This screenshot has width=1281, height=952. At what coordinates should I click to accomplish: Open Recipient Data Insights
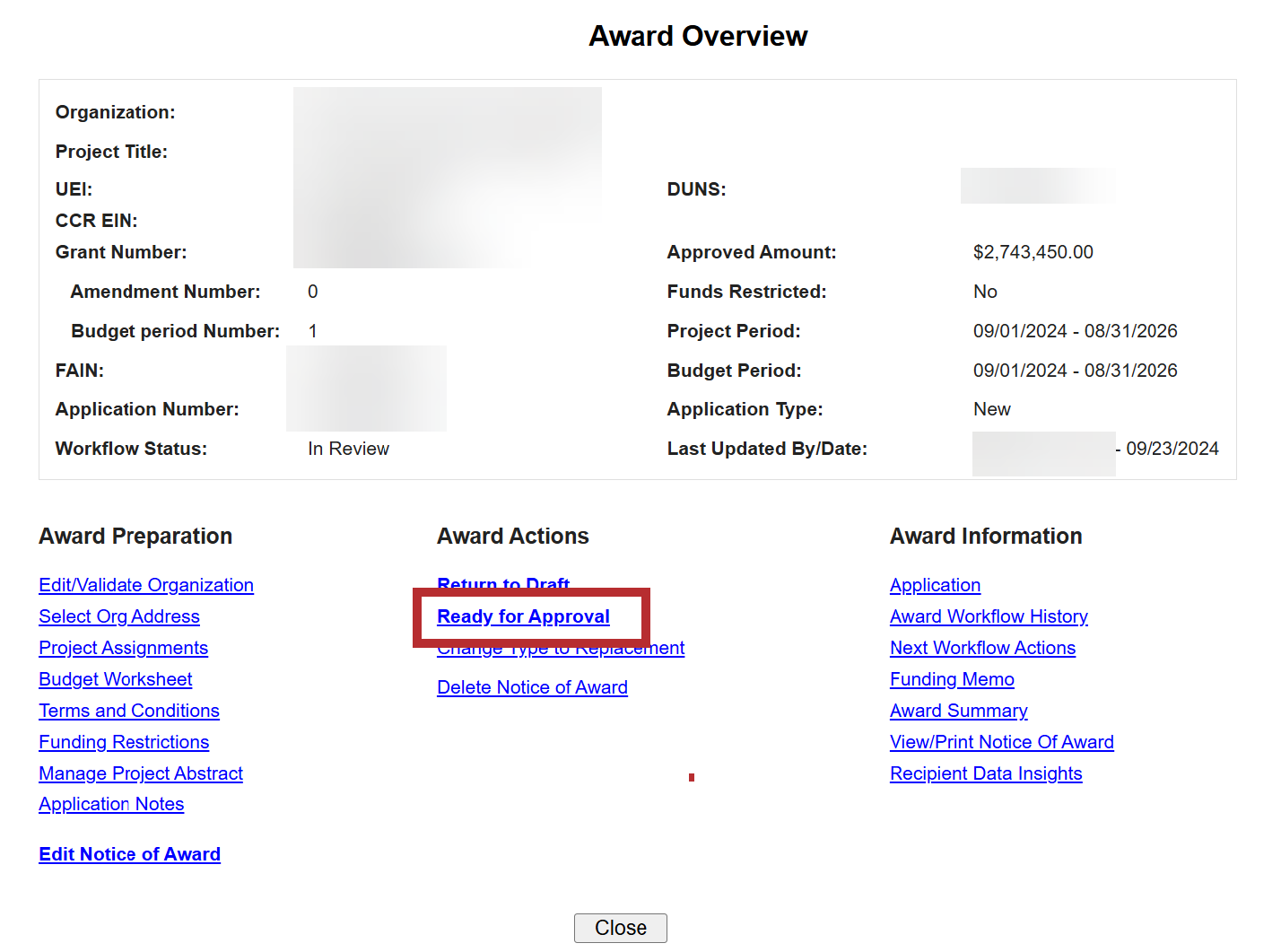[986, 773]
